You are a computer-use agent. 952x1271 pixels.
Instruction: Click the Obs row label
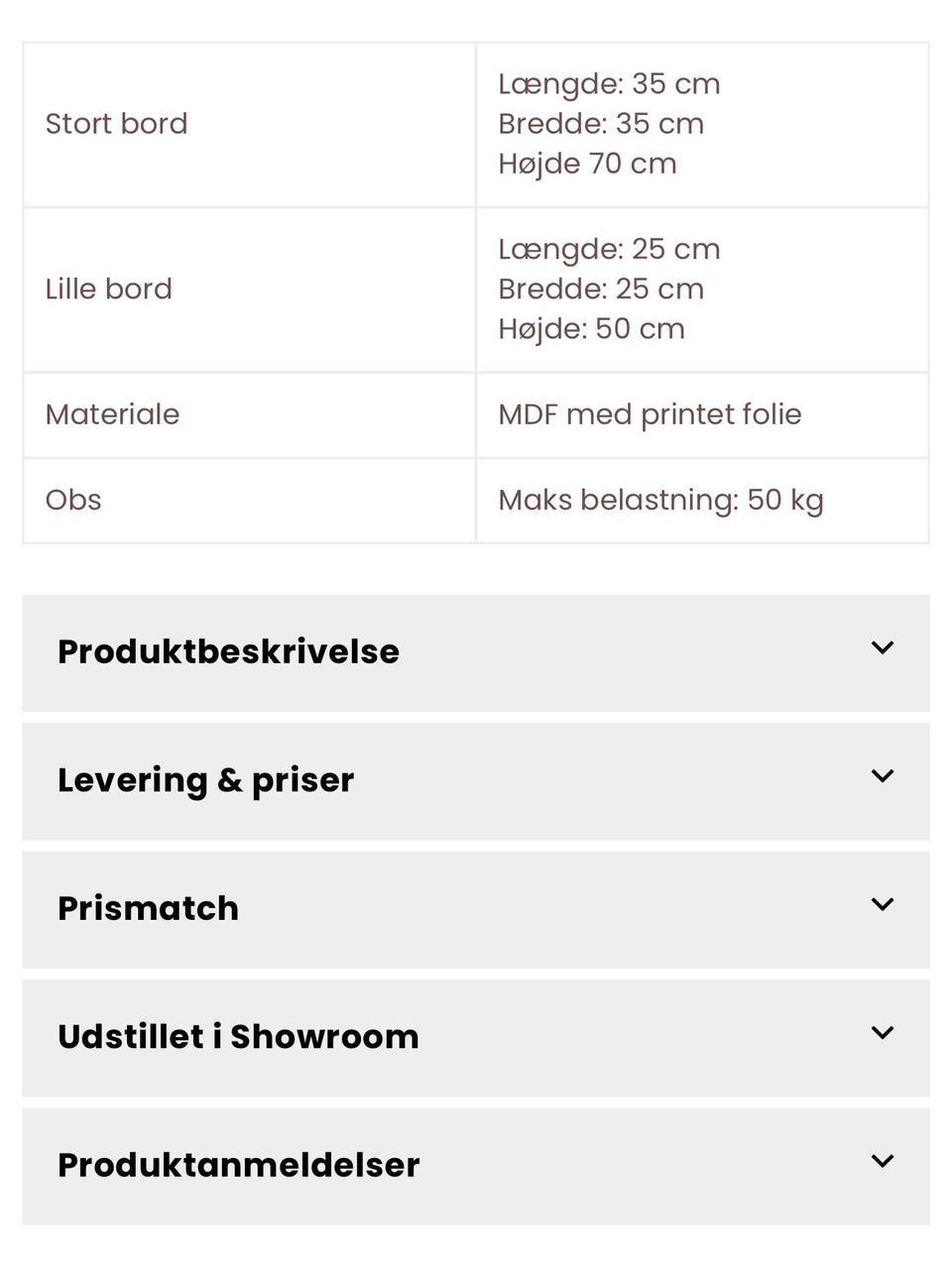click(x=73, y=500)
